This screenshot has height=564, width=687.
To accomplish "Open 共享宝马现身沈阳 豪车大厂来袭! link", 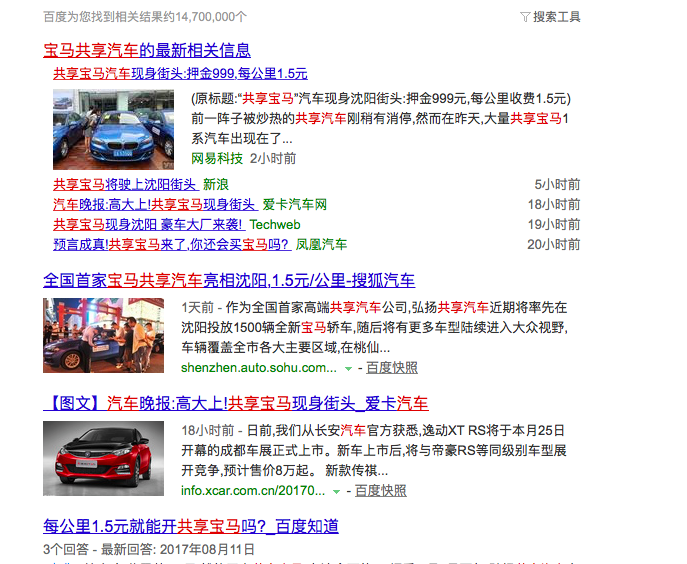I will point(149,225).
